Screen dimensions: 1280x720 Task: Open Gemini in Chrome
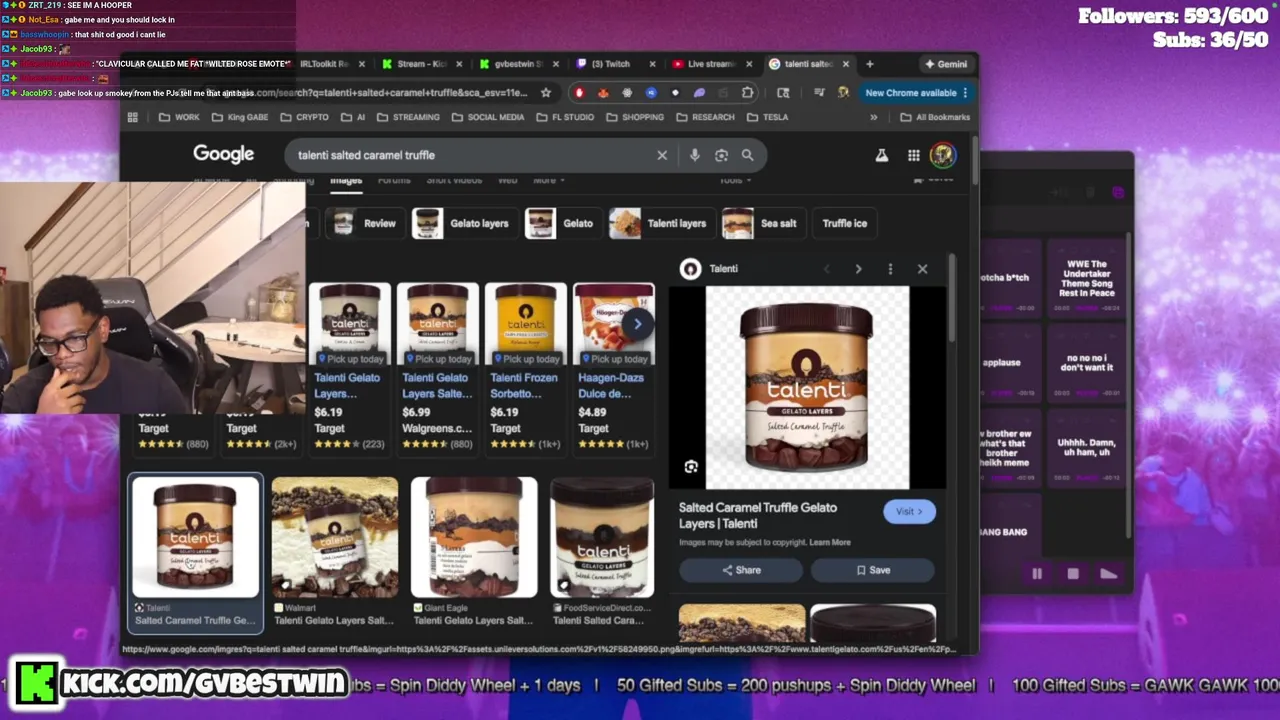tap(946, 64)
